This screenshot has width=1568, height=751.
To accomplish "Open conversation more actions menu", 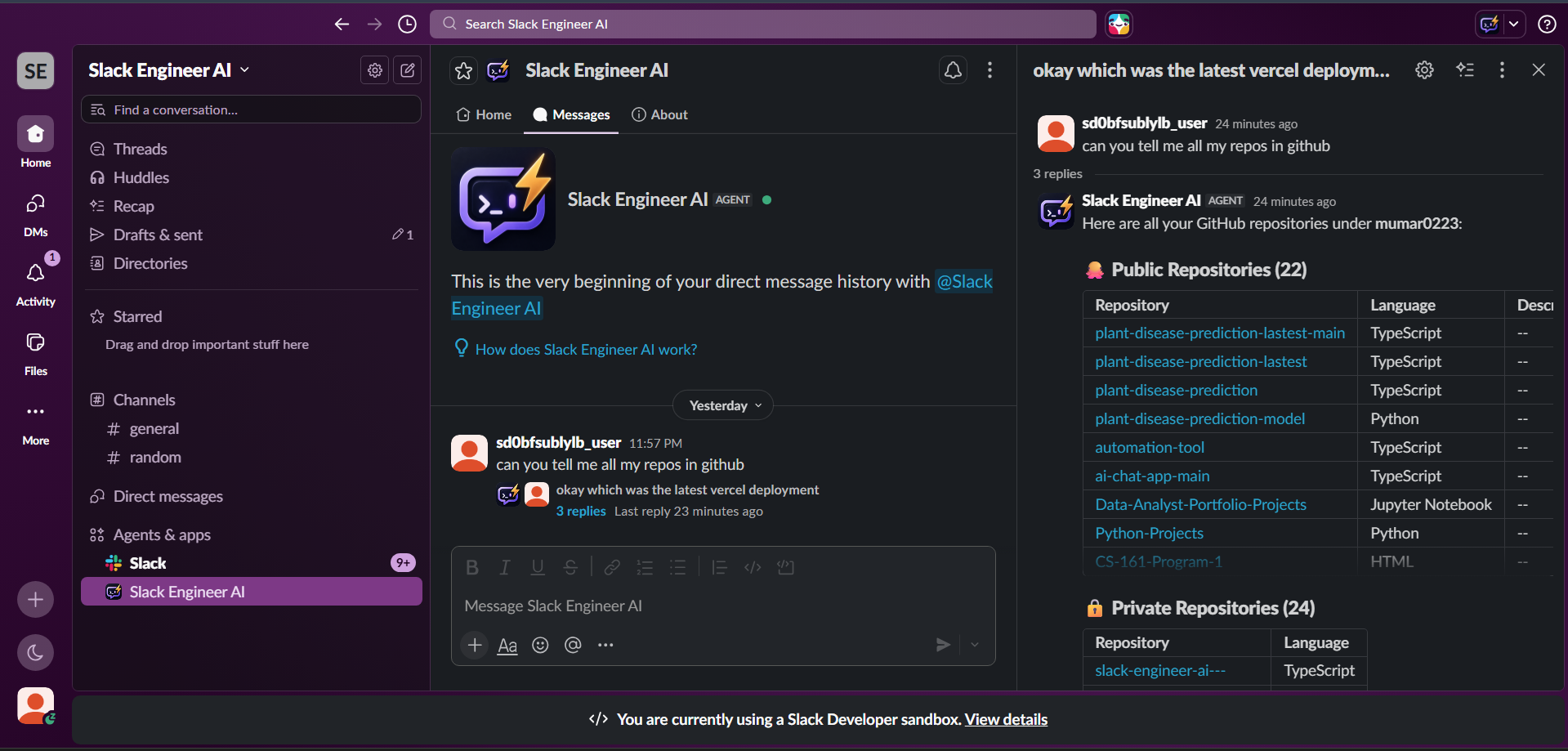I will tap(989, 70).
